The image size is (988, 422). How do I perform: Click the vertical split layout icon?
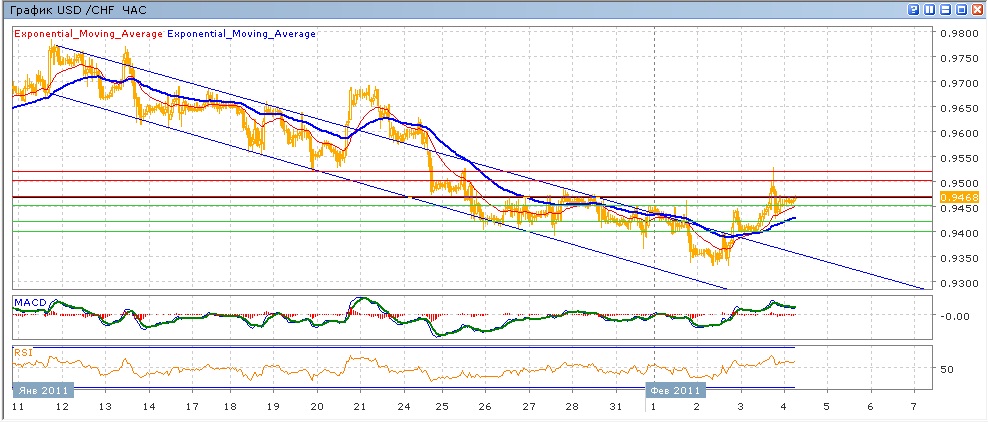[x=930, y=9]
